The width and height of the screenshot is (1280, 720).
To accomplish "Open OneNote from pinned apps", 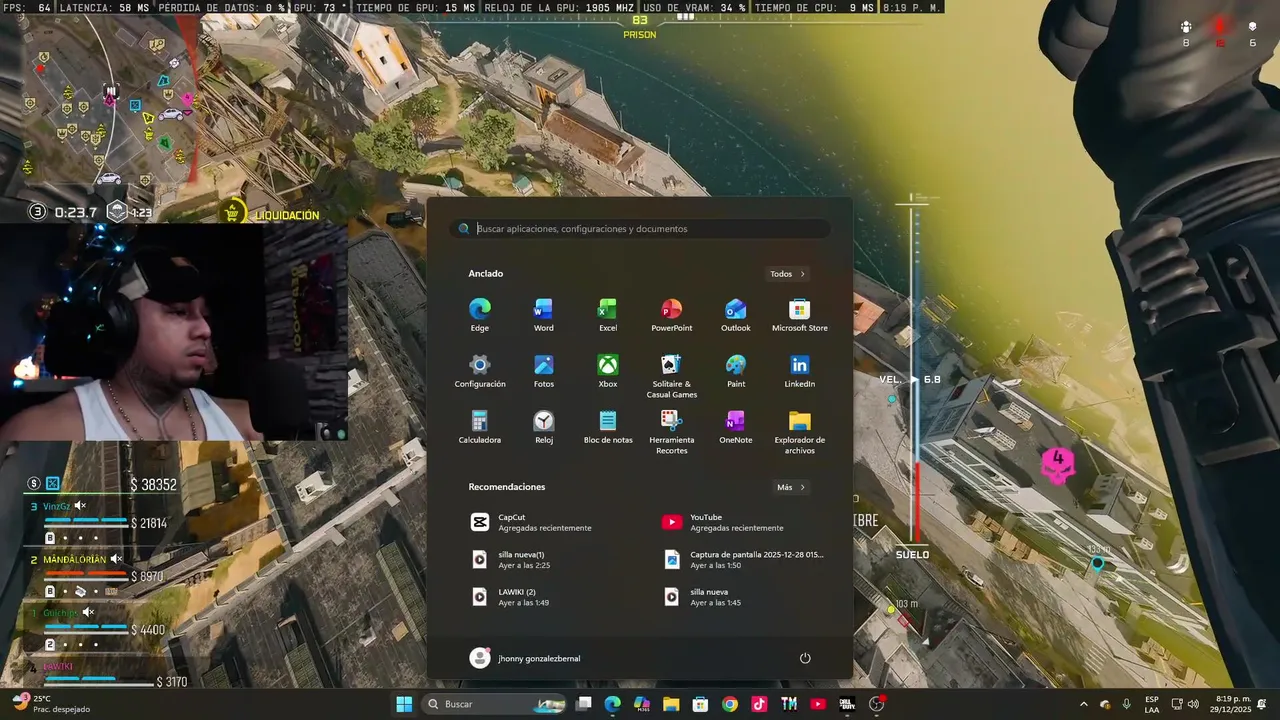I will click(736, 427).
